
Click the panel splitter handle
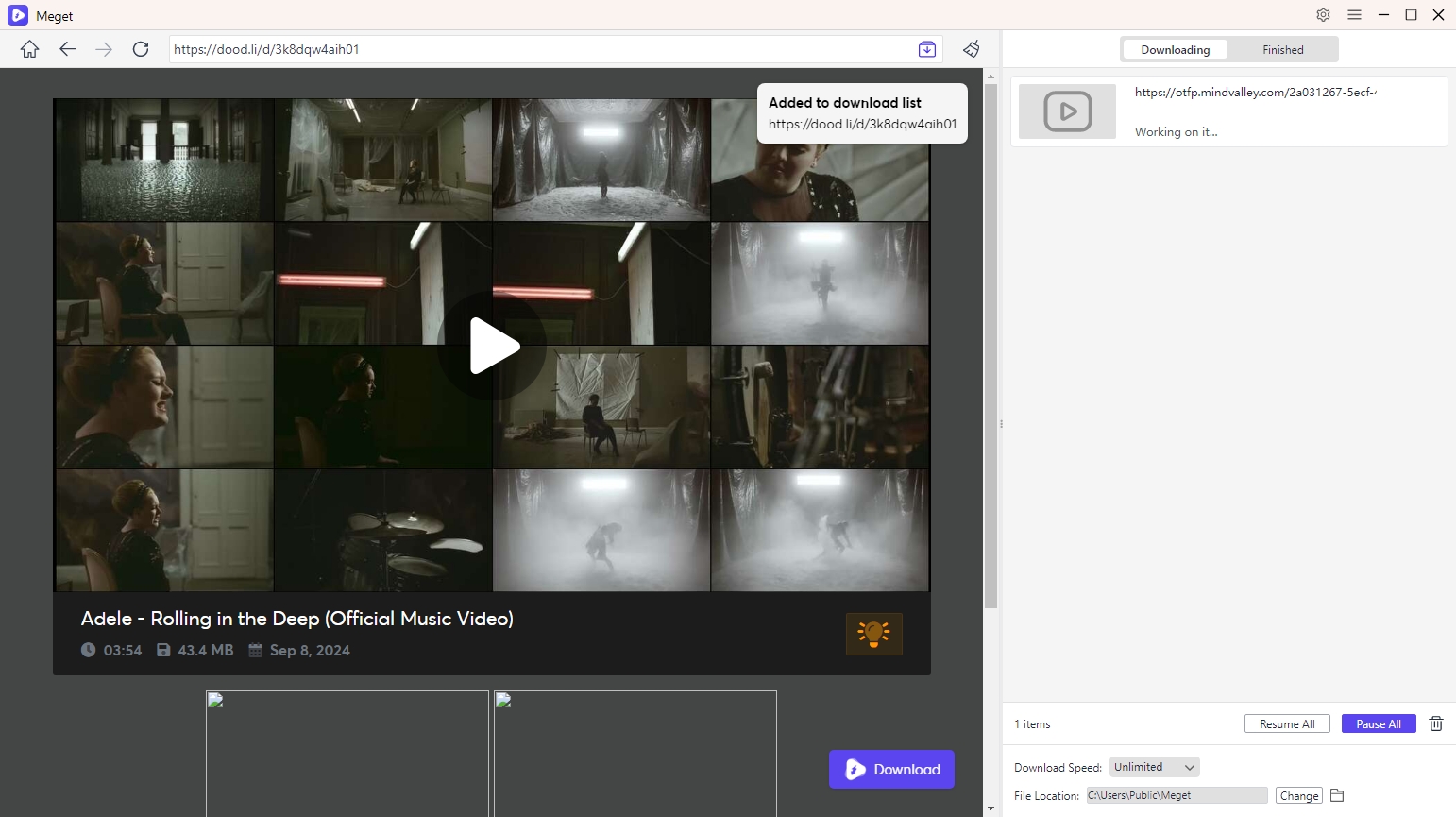pyautogui.click(x=1001, y=424)
